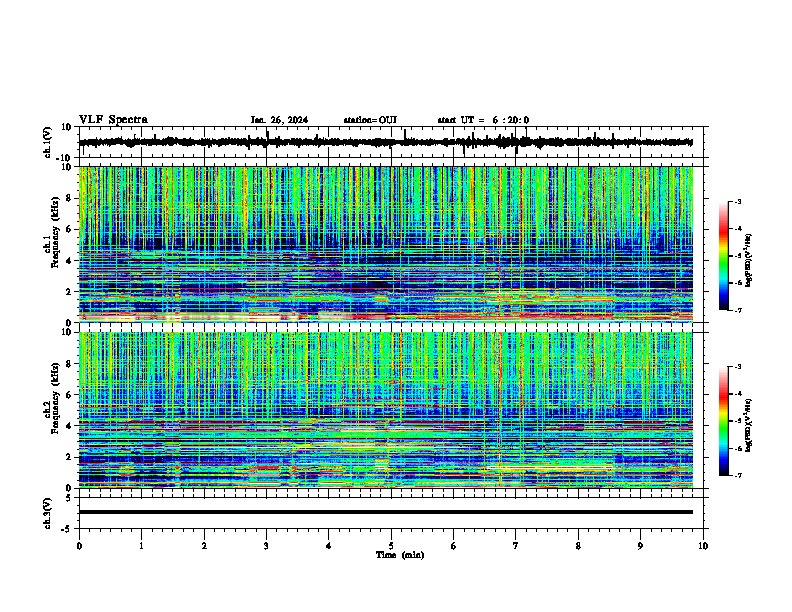Click the ch.3 voltage trace line

tap(385, 512)
